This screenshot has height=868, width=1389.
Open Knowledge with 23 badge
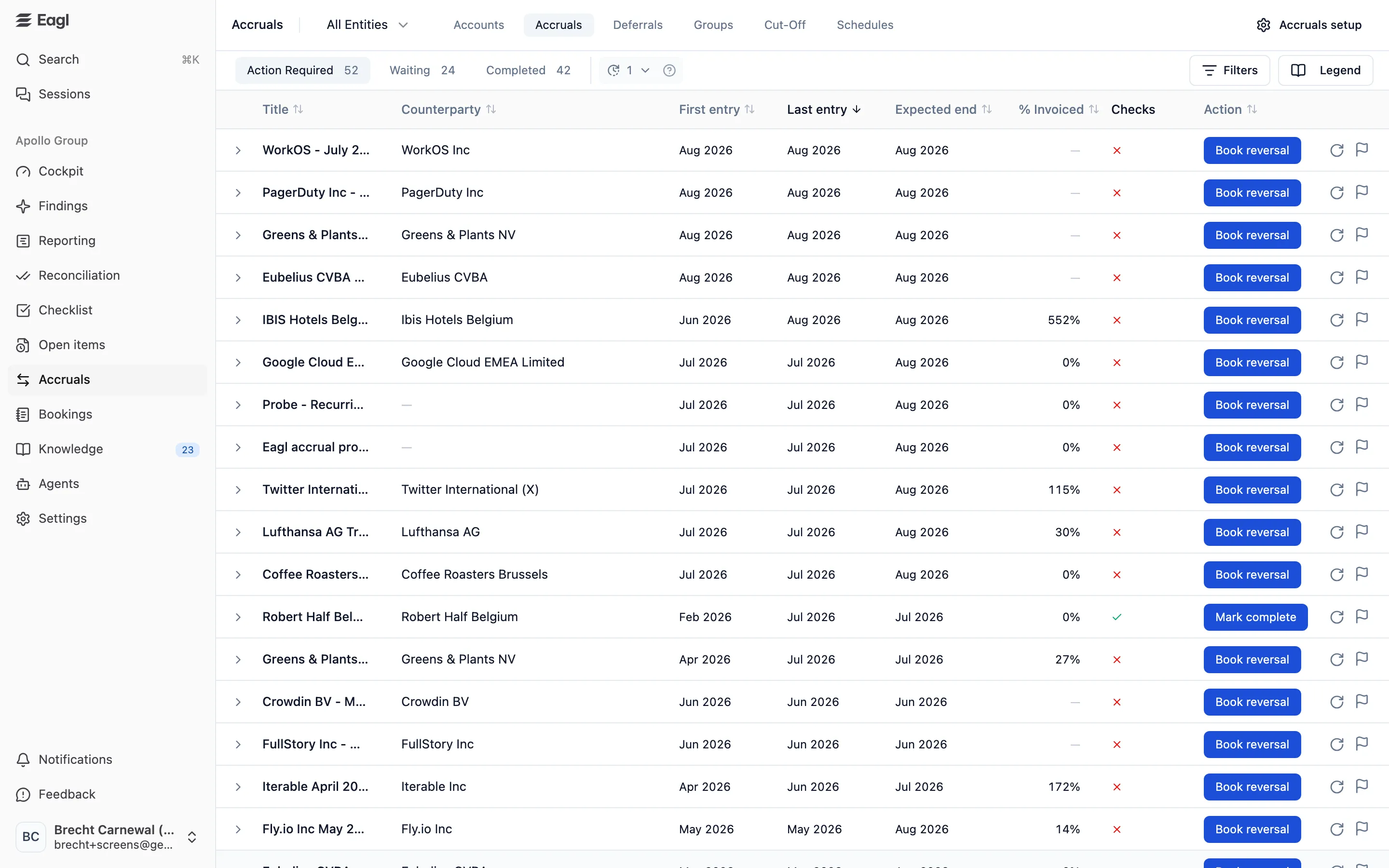[108, 449]
